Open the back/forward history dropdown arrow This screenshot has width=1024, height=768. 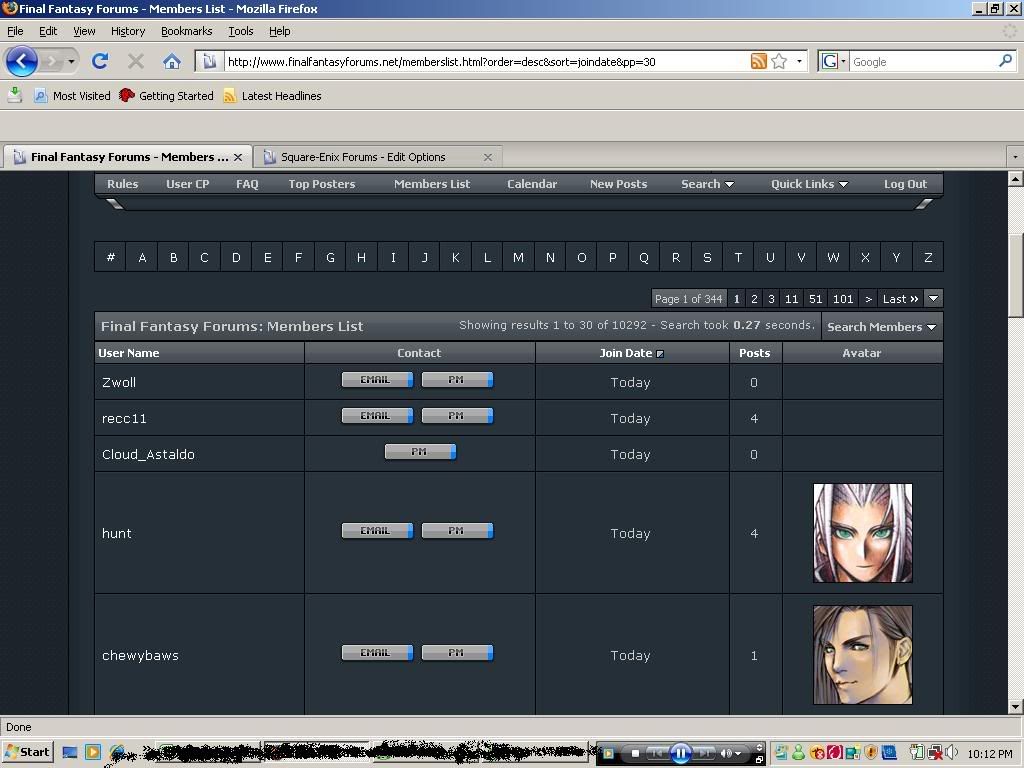point(71,61)
